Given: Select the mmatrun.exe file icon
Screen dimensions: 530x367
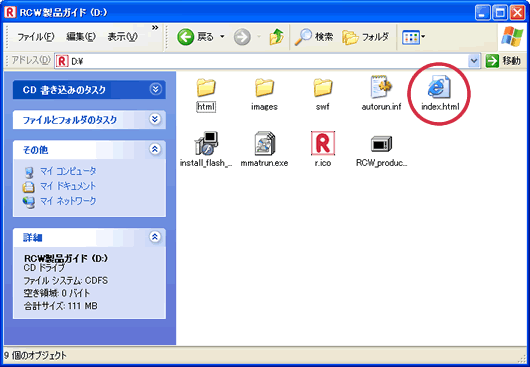Looking at the screenshot, I should 264,143.
